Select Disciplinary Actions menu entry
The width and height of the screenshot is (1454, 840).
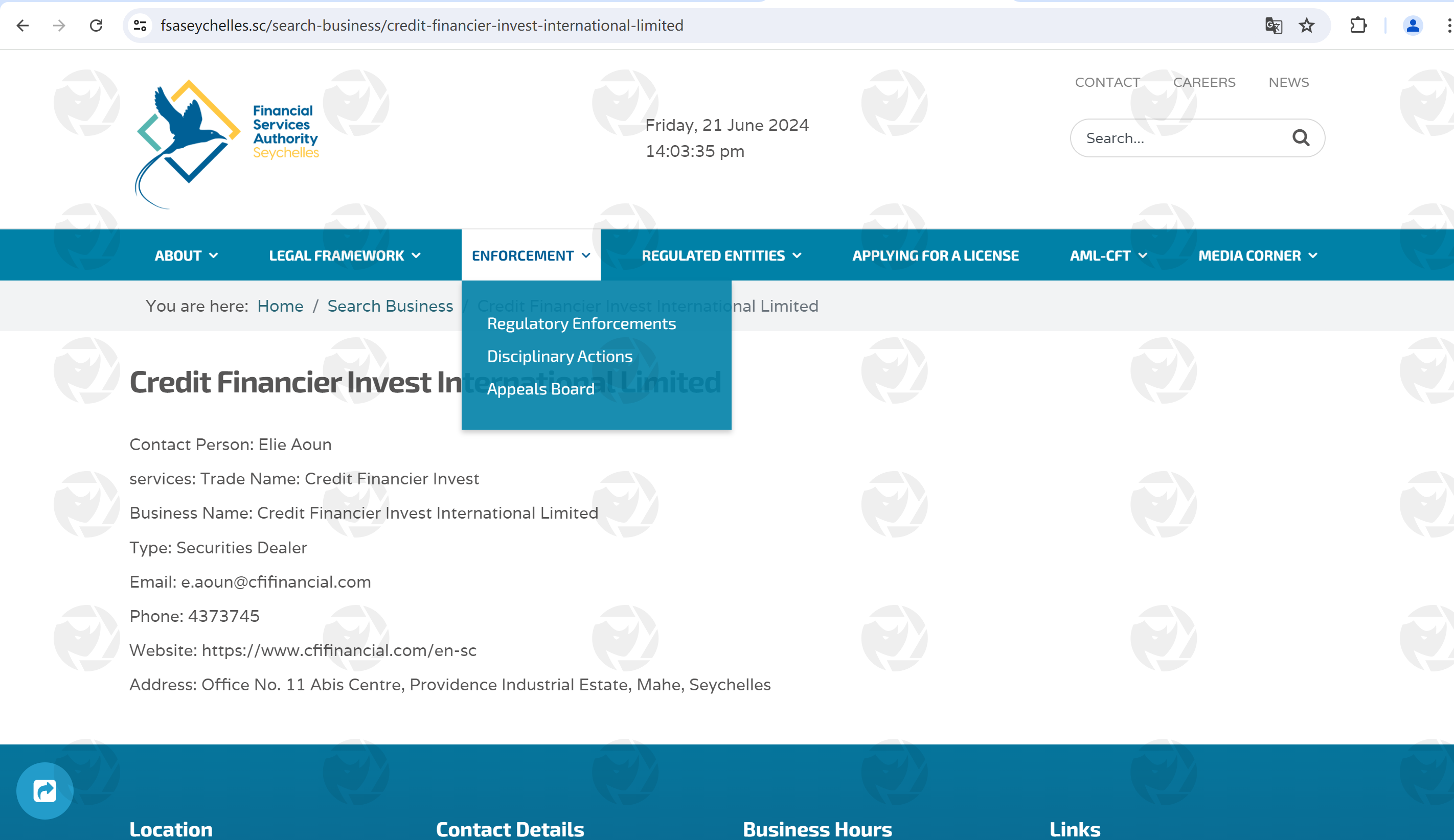point(559,356)
